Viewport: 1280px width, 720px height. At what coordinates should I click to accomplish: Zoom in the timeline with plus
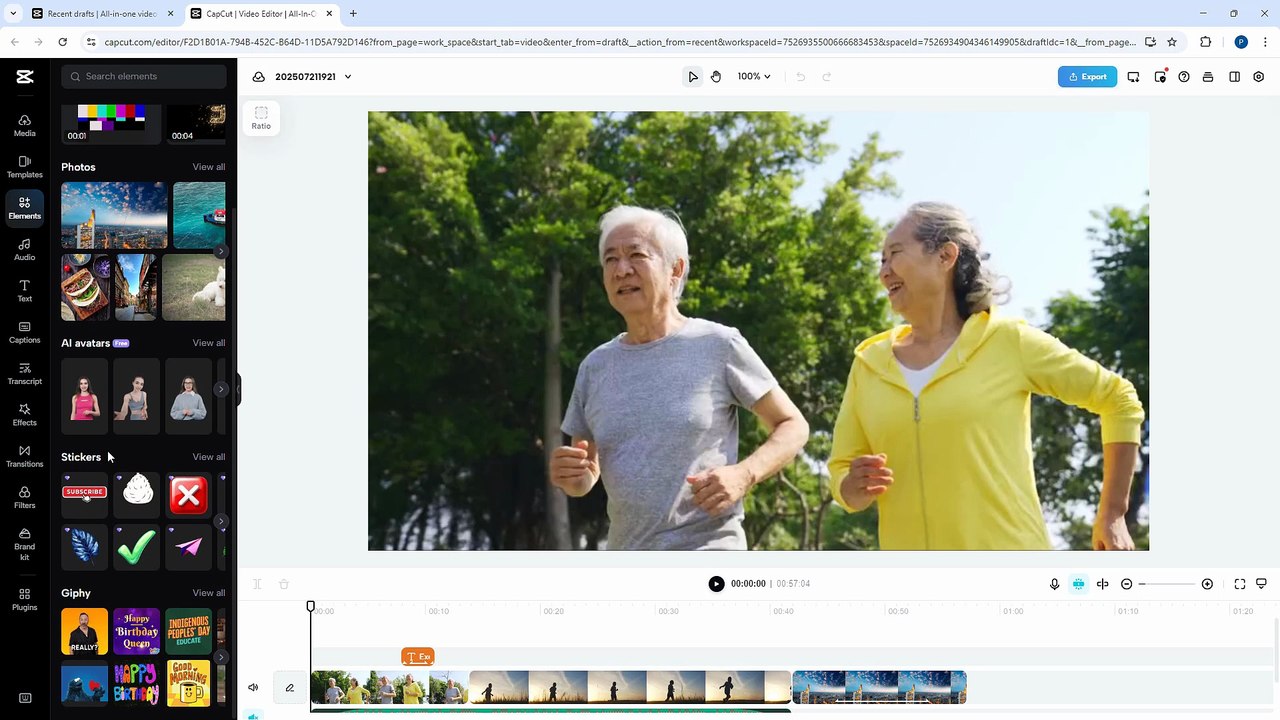pyautogui.click(x=1207, y=584)
